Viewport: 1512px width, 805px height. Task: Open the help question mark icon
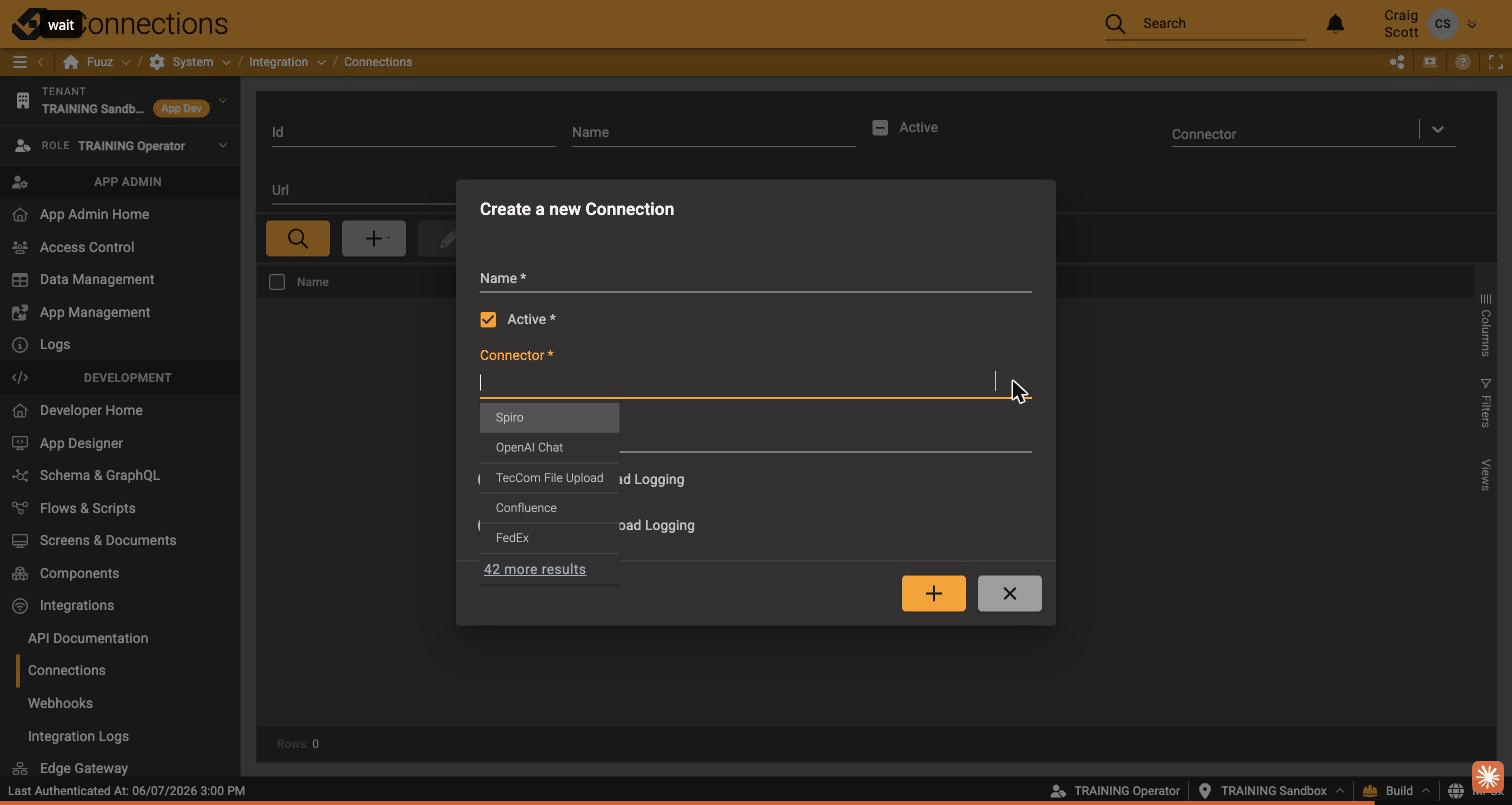1463,62
